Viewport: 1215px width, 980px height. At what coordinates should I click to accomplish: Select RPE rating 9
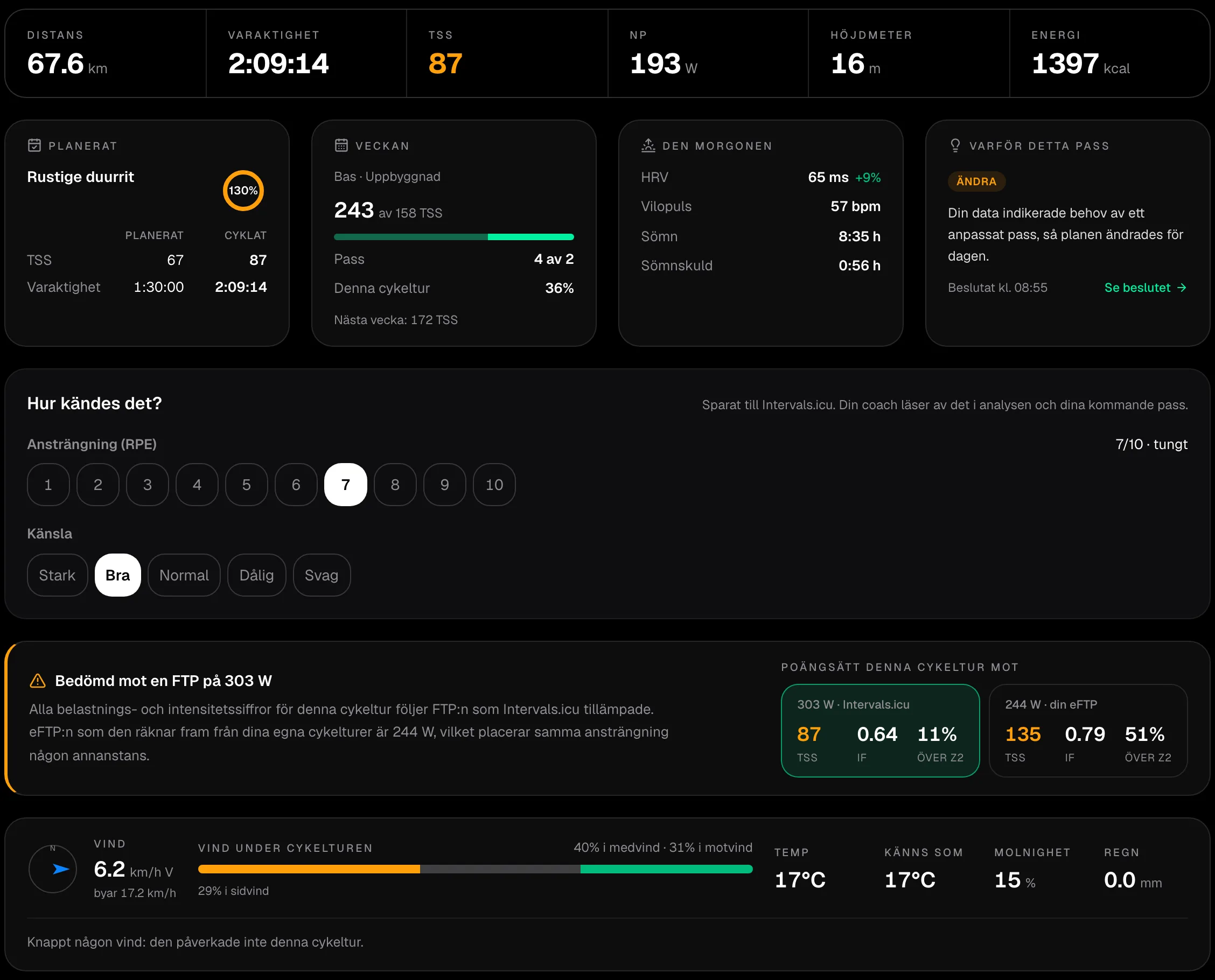coord(445,485)
